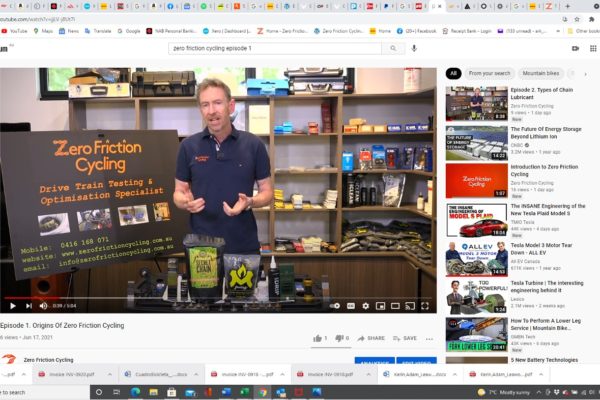600x400 pixels.
Task: Expand hidden bookmarks chevron
Action: coord(558,31)
